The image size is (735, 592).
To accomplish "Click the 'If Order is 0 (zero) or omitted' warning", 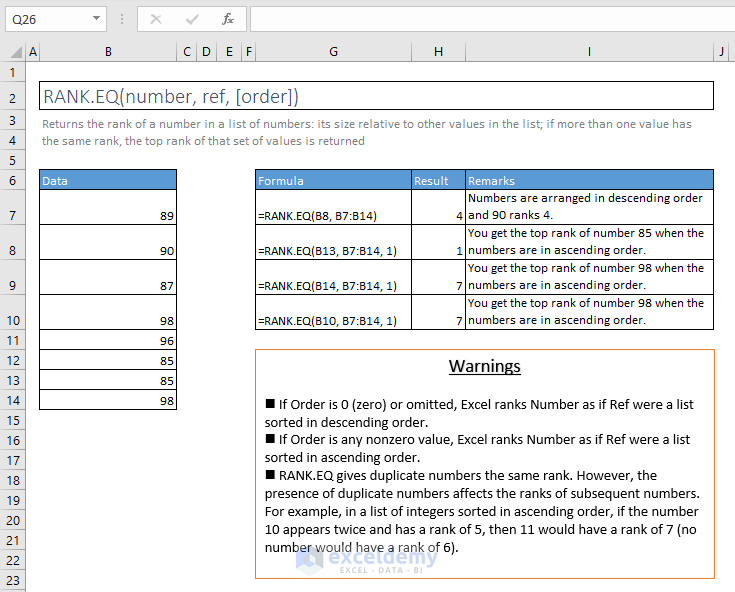I will tap(479, 413).
